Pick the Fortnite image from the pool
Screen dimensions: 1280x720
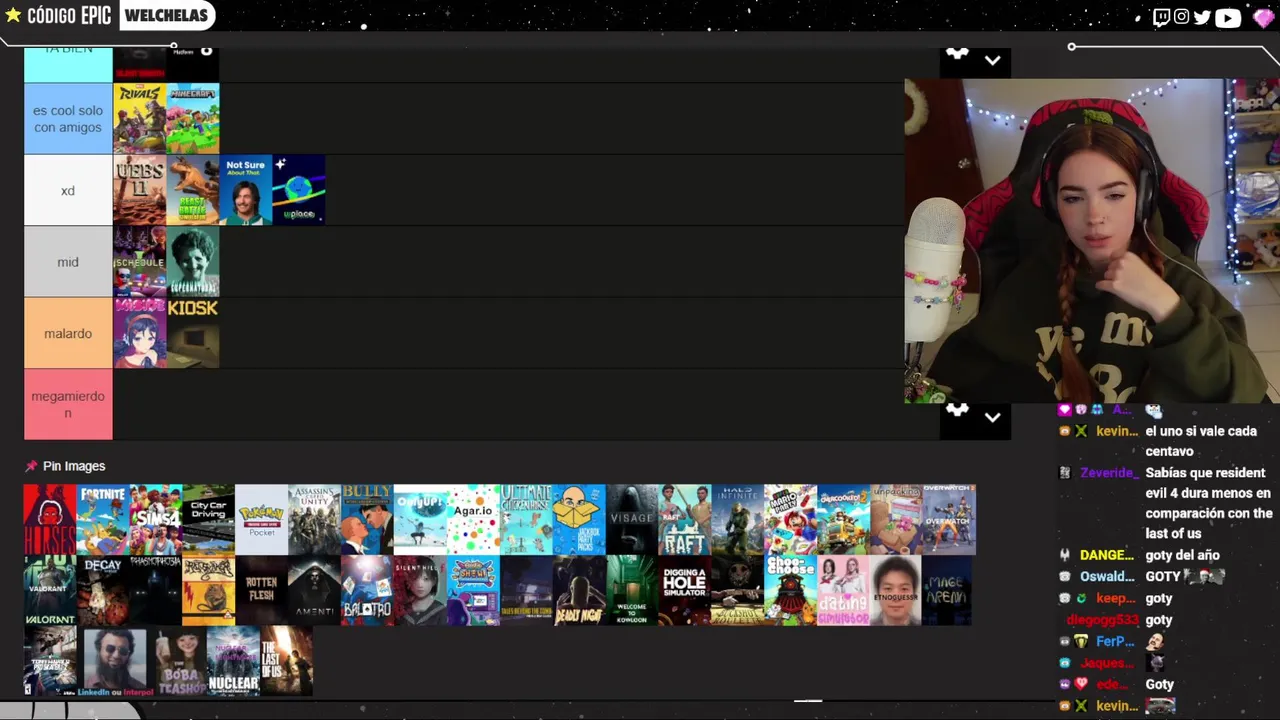[x=103, y=520]
